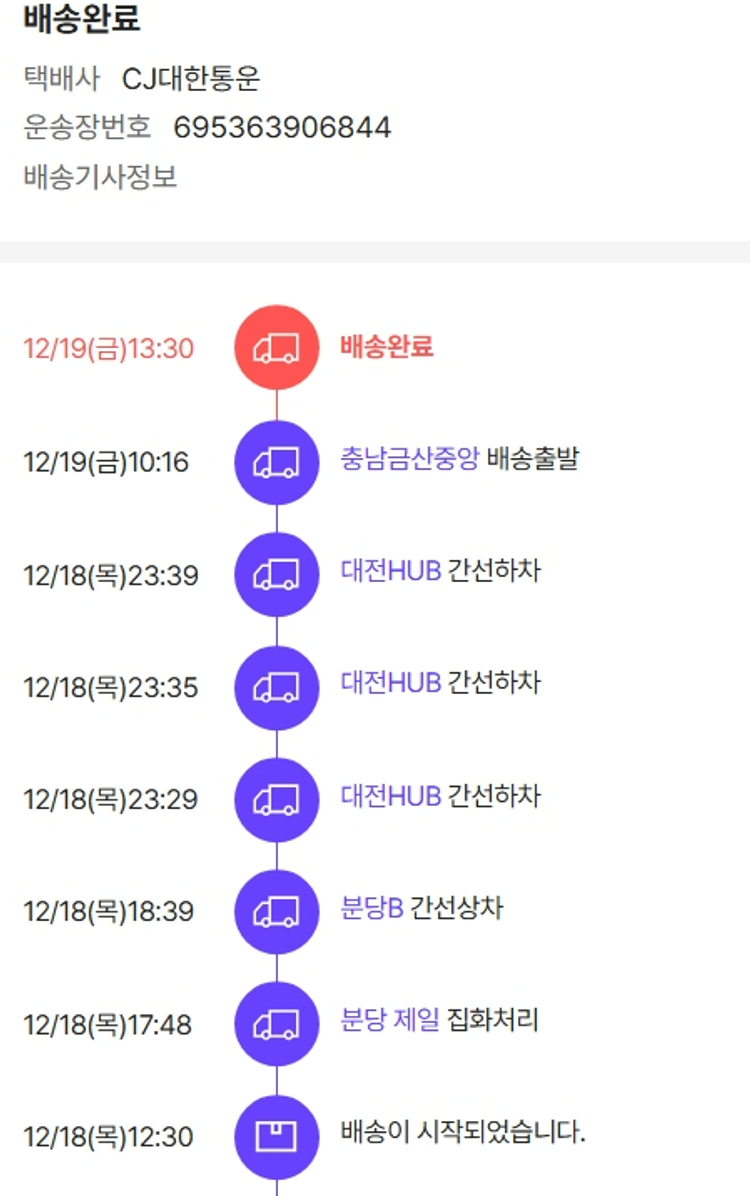Image resolution: width=750 pixels, height=1196 pixels.
Task: Click the truck icon for 충남금산중앙 배송출발
Action: [276, 462]
